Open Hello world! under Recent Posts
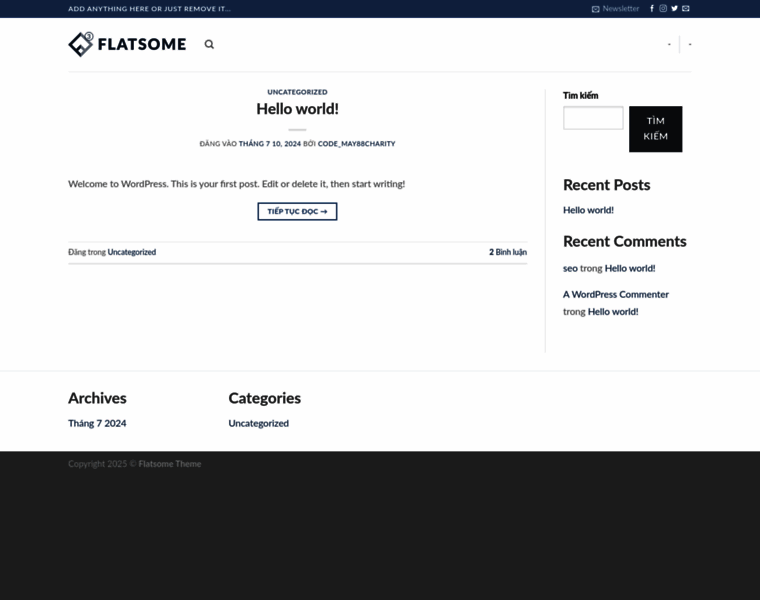Image resolution: width=760 pixels, height=600 pixels. pos(588,210)
